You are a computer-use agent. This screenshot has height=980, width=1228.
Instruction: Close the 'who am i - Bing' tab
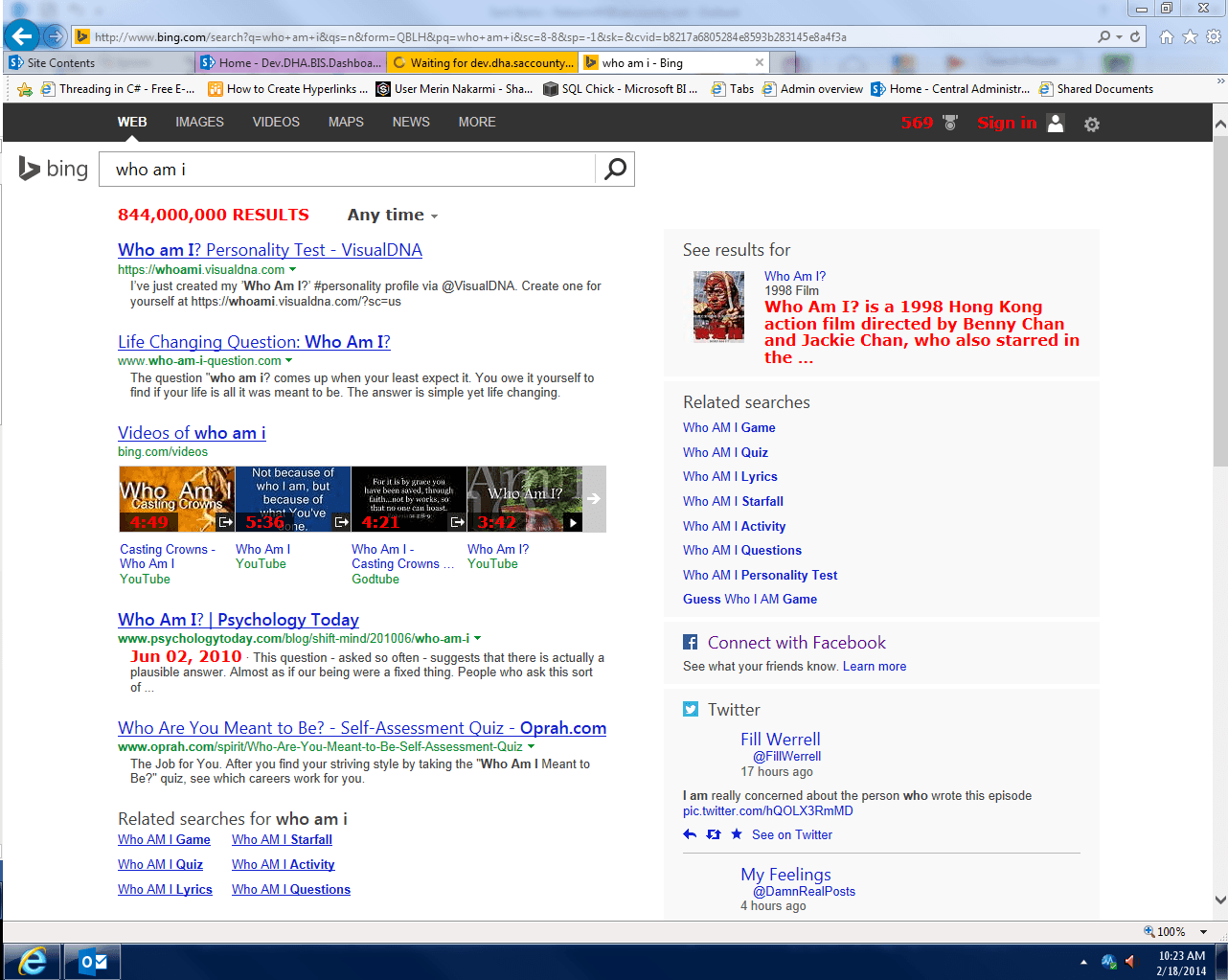(760, 62)
